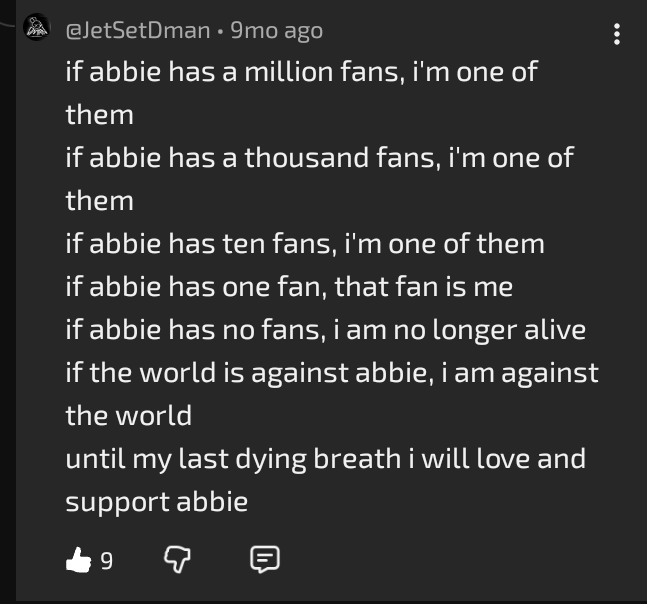Open the @JetSetDman username link
Viewport: 647px width, 604px height.
tap(138, 31)
